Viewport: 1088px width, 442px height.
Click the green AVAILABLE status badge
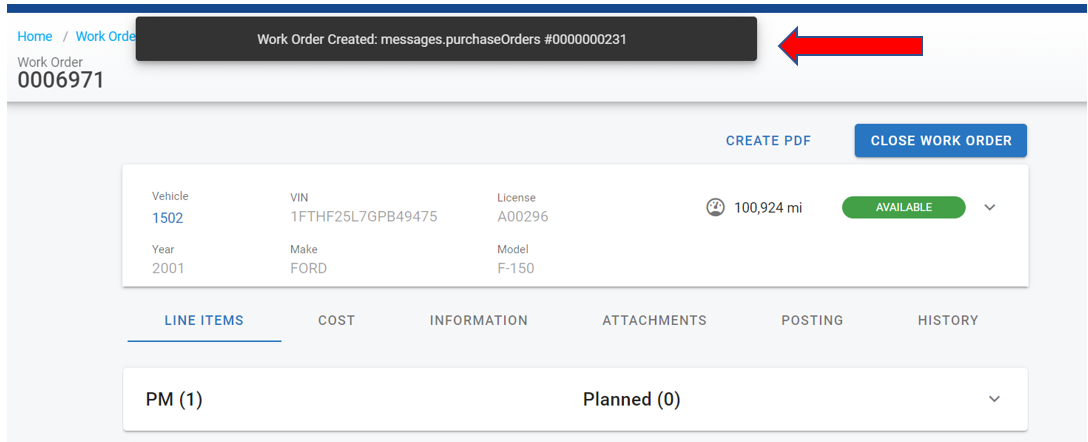point(903,208)
